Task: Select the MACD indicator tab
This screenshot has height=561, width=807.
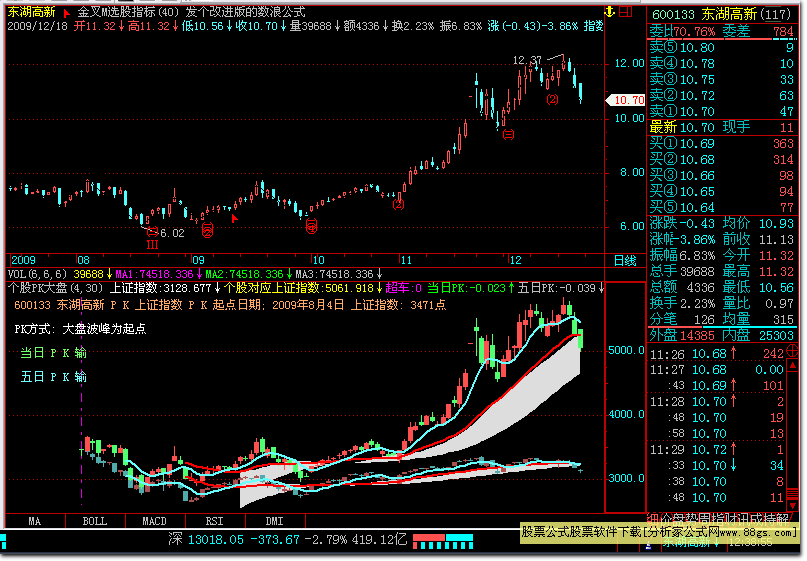Action: [x=154, y=521]
